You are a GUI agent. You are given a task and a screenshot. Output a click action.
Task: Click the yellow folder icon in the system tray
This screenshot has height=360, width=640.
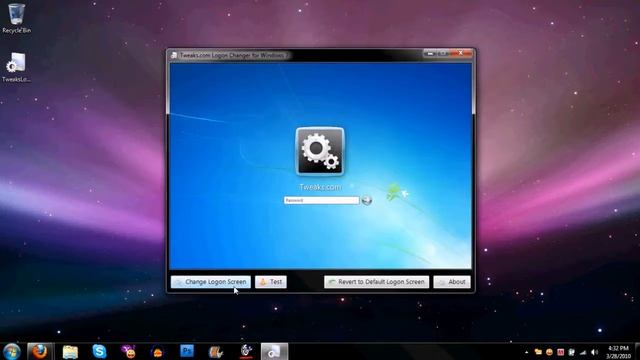[x=538, y=352]
